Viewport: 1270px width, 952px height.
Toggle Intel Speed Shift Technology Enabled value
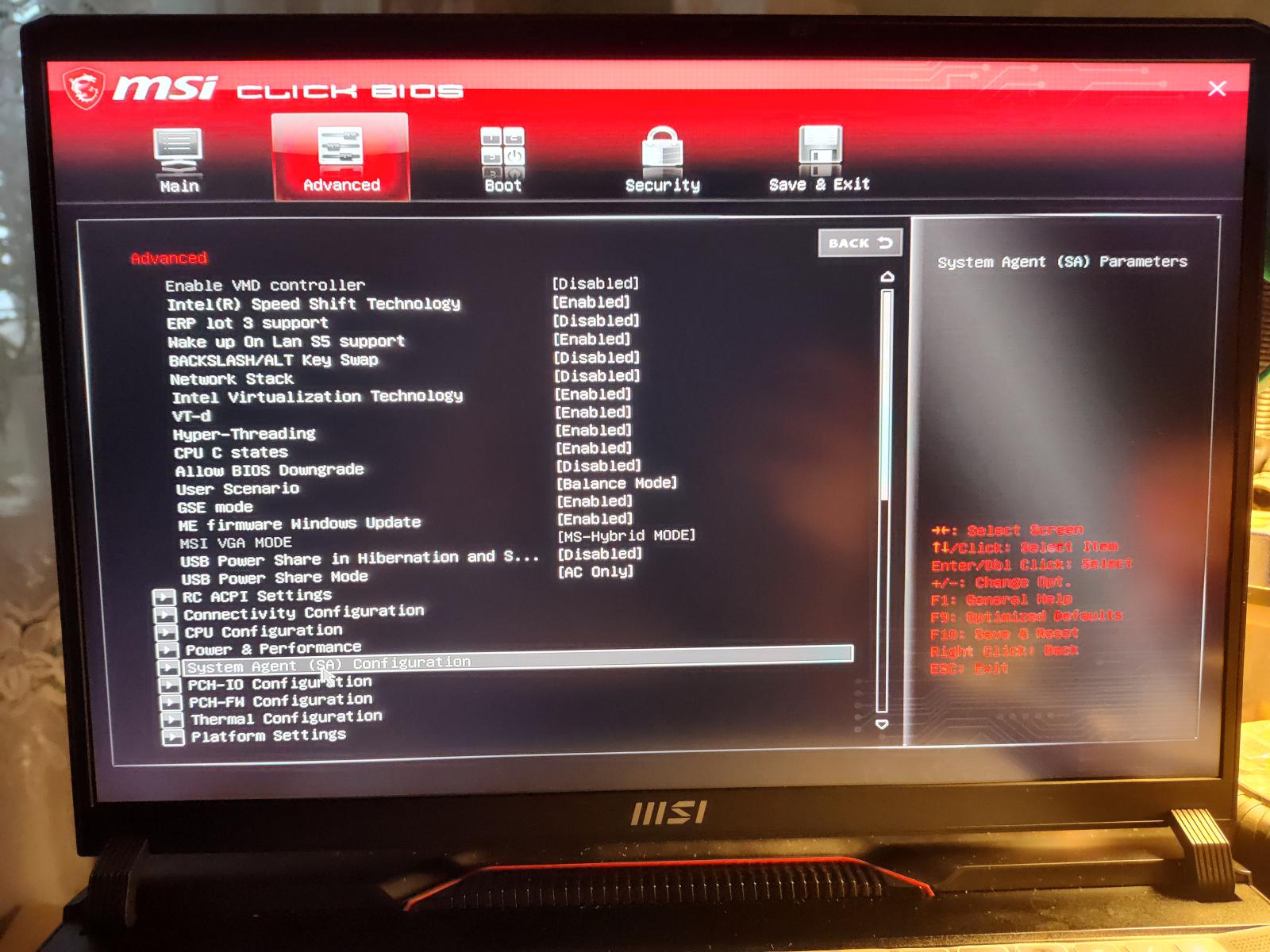point(591,302)
